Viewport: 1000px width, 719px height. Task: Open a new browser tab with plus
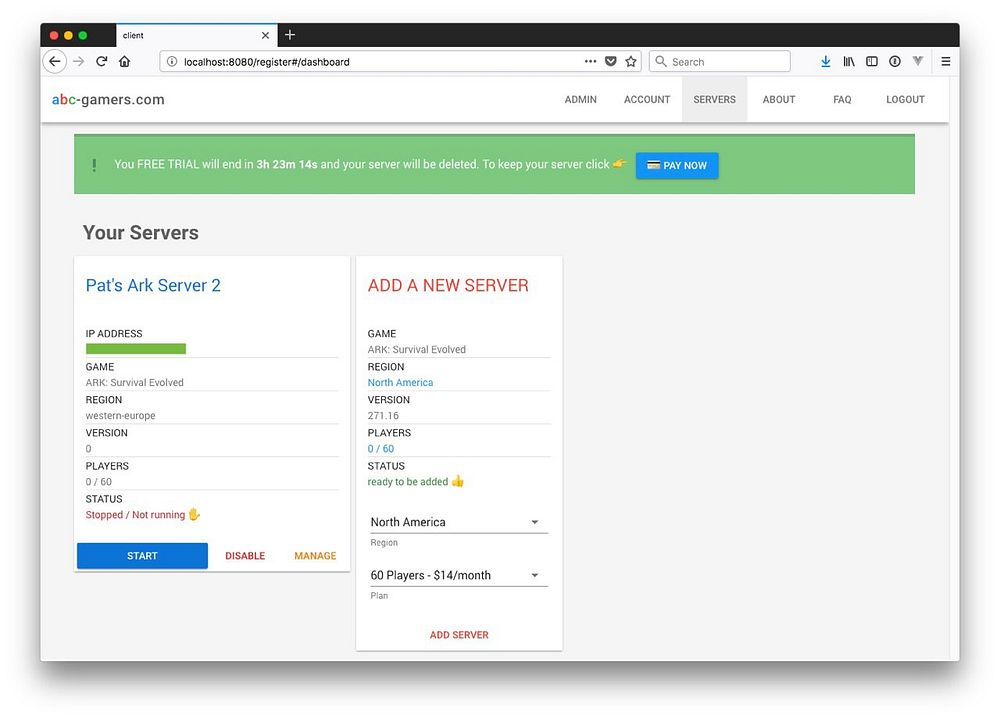[x=290, y=35]
